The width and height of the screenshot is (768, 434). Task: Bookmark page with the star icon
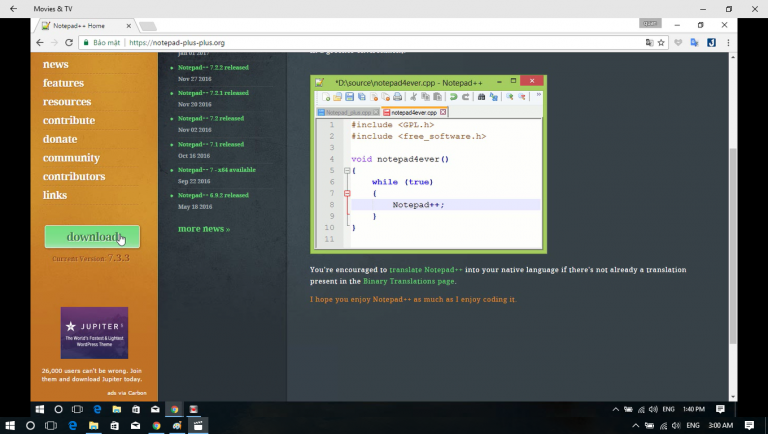[x=661, y=43]
